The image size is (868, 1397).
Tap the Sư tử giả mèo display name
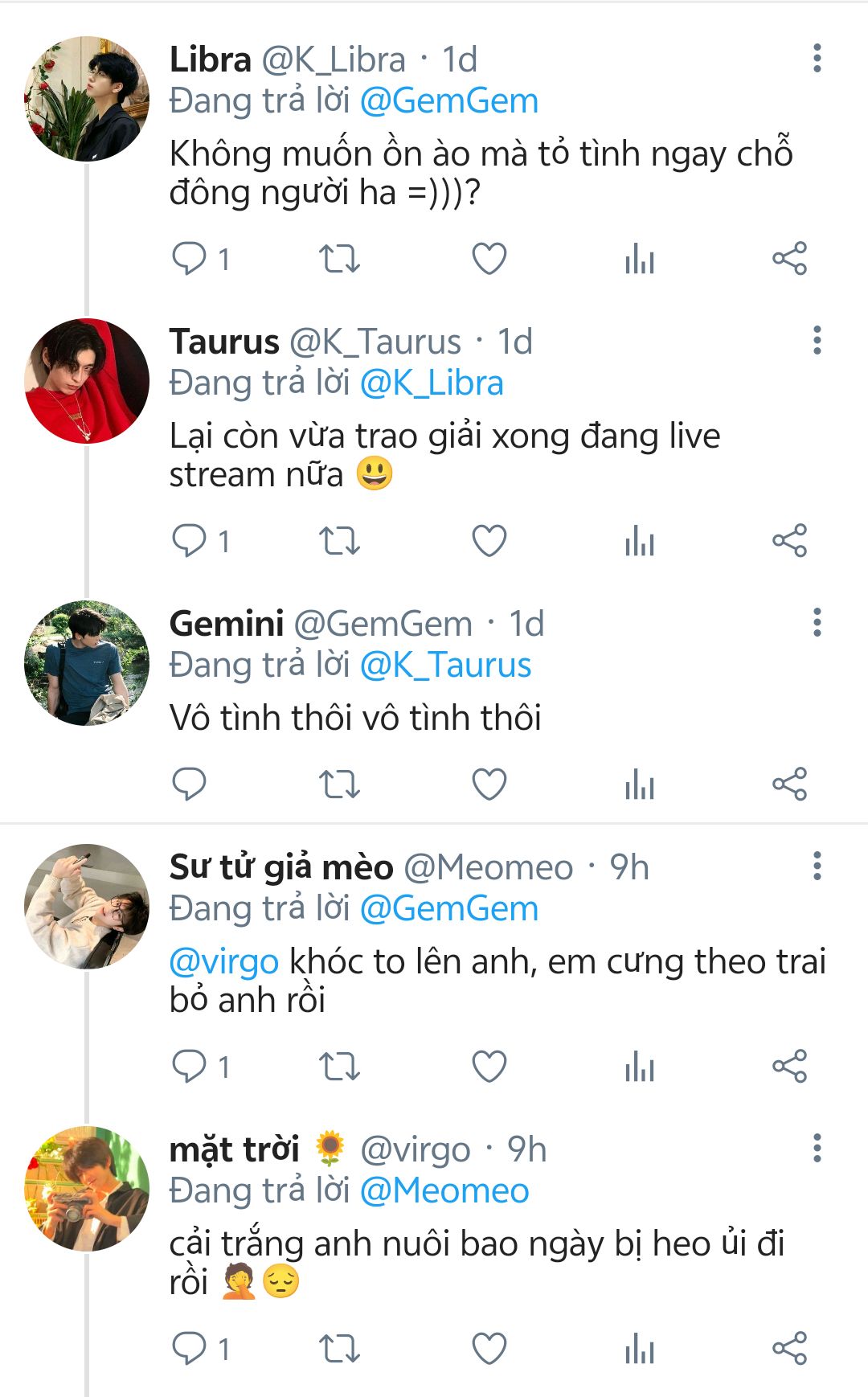click(281, 867)
